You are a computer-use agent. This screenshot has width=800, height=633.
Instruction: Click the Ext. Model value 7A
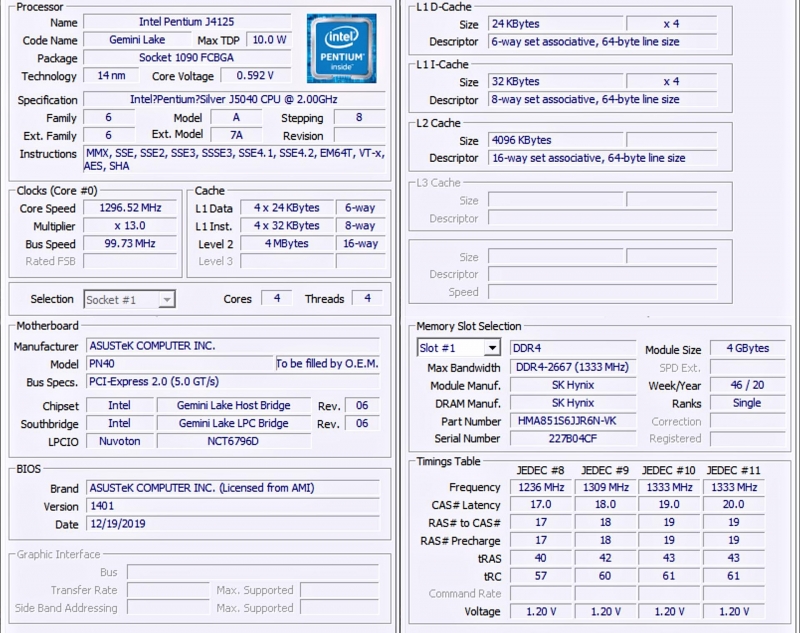pos(236,135)
